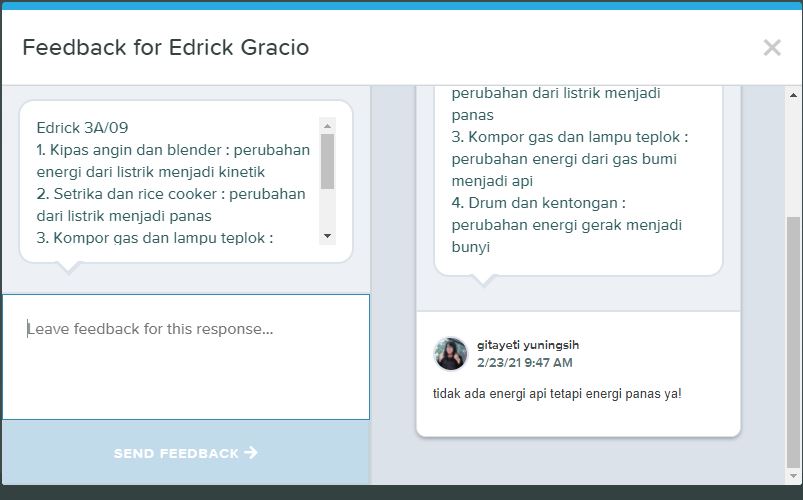Click the right panel scrollbar thumb

[x=793, y=341]
